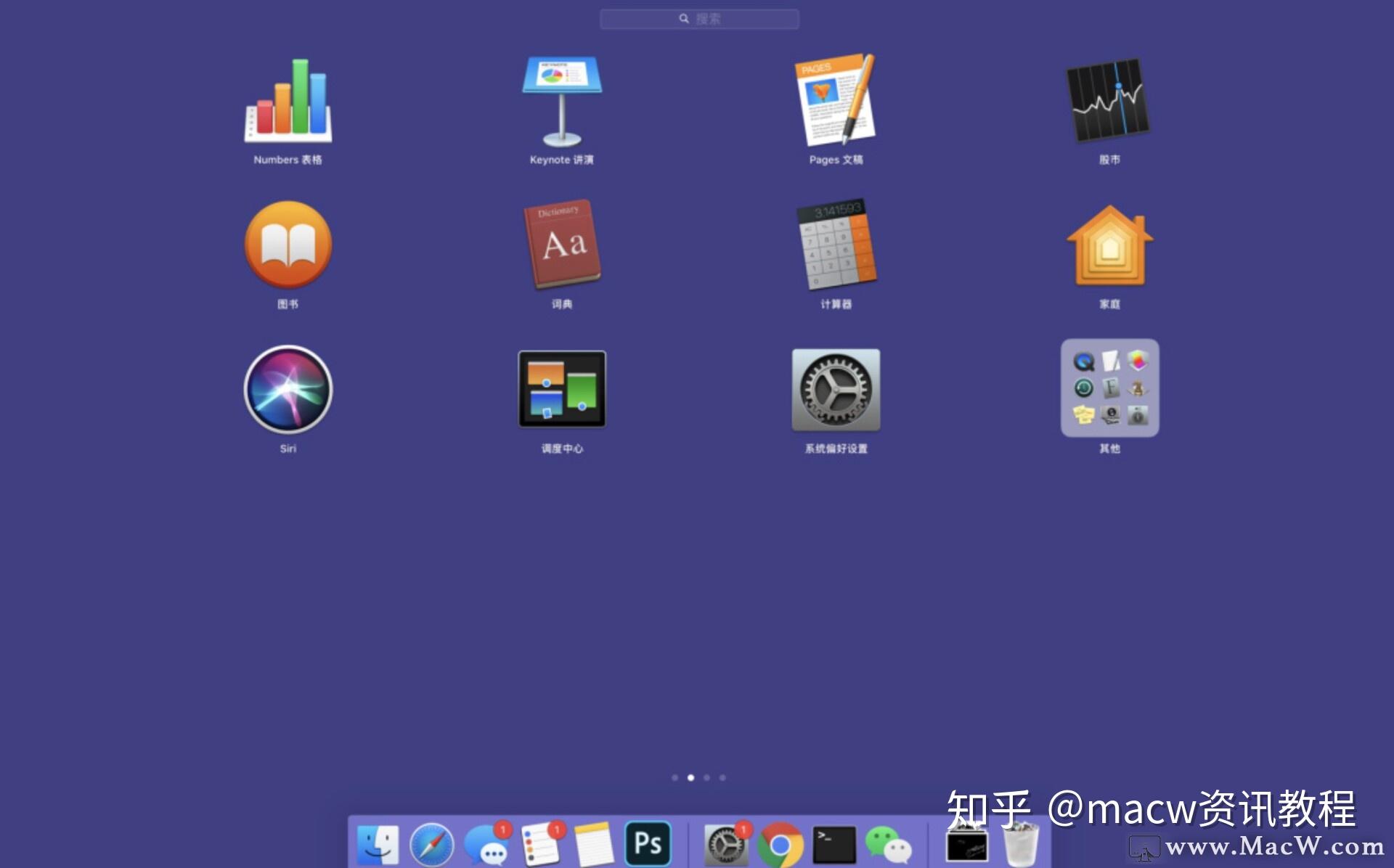Open Finder from the Dock
The width and height of the screenshot is (1394, 868).
[378, 845]
